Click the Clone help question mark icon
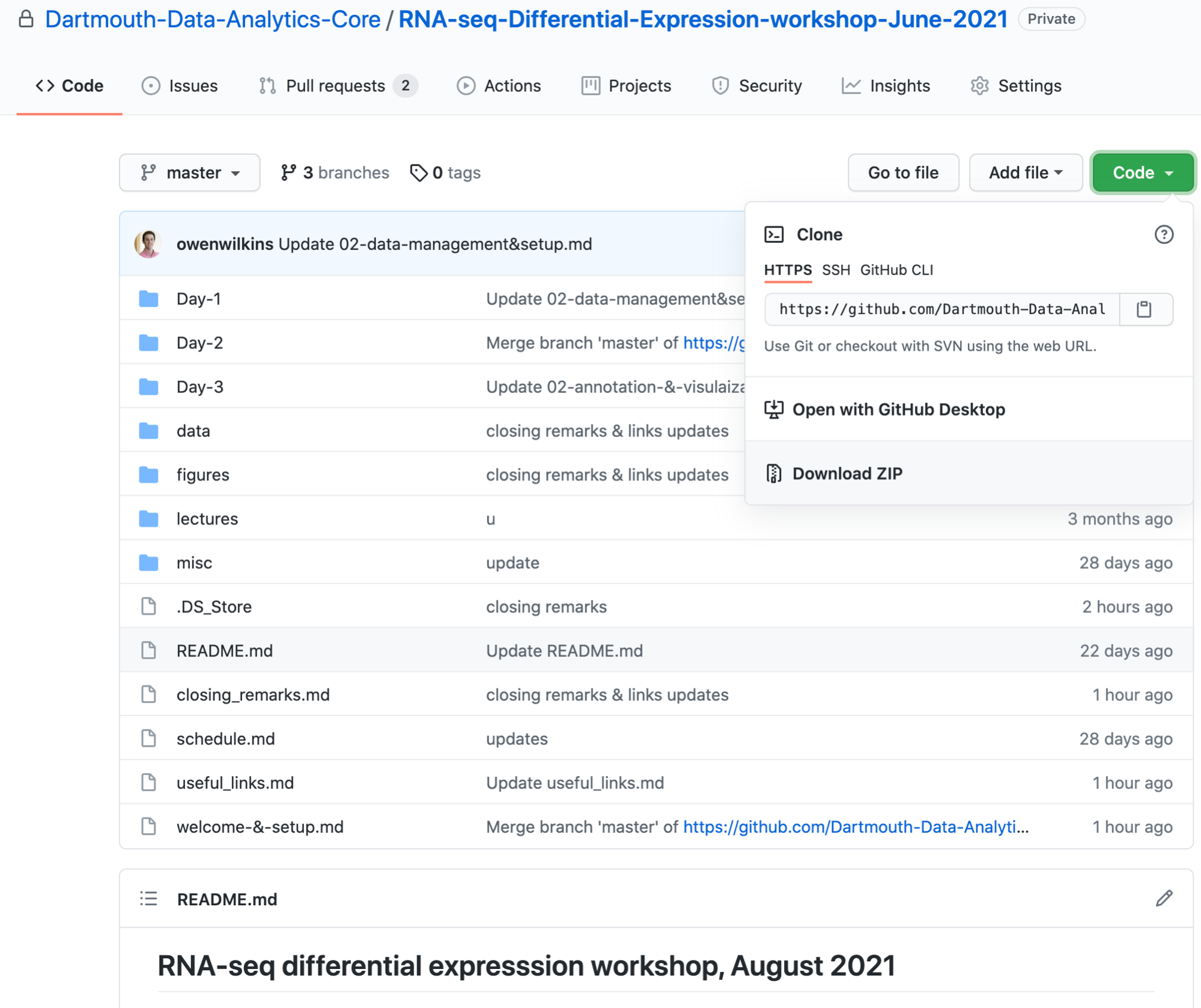The width and height of the screenshot is (1201, 1008). [1164, 234]
